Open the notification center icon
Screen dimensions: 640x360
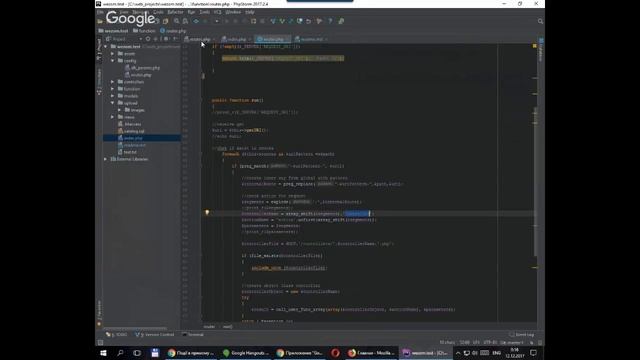pyautogui.click(x=533, y=353)
